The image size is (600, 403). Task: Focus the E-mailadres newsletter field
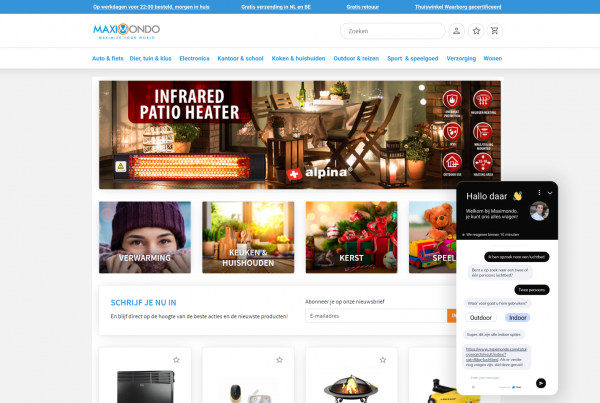point(376,316)
